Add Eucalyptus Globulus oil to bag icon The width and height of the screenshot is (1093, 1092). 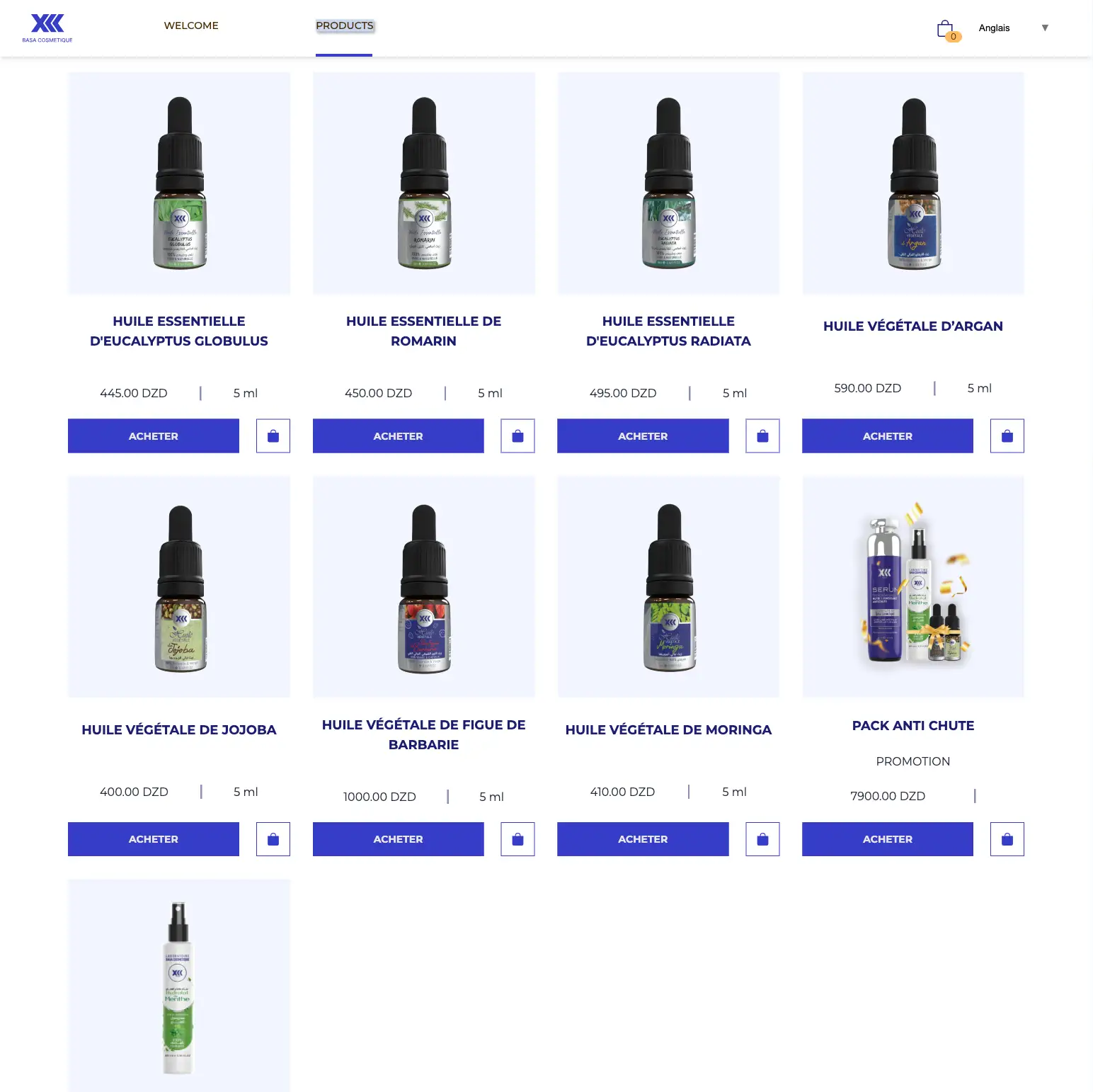click(273, 436)
